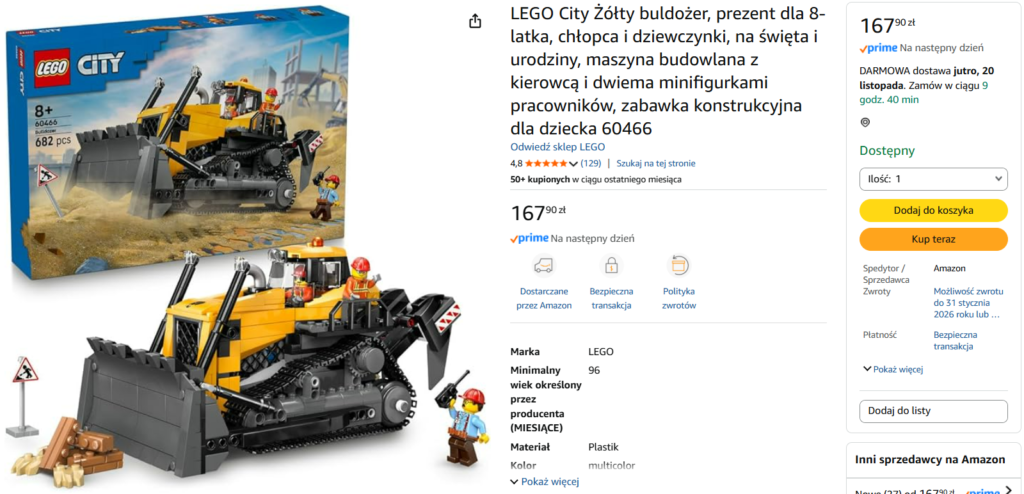Image resolution: width=1024 pixels, height=494 pixels.
Task: Click the Kup teraz button
Action: click(x=933, y=239)
